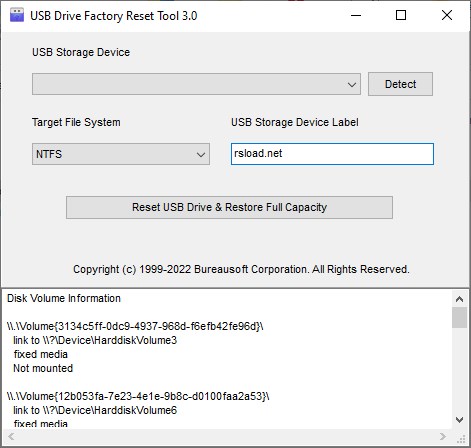Click the vertical scrollbar down arrow in log
Viewport: 471px width, 448px height.
pyautogui.click(x=459, y=420)
